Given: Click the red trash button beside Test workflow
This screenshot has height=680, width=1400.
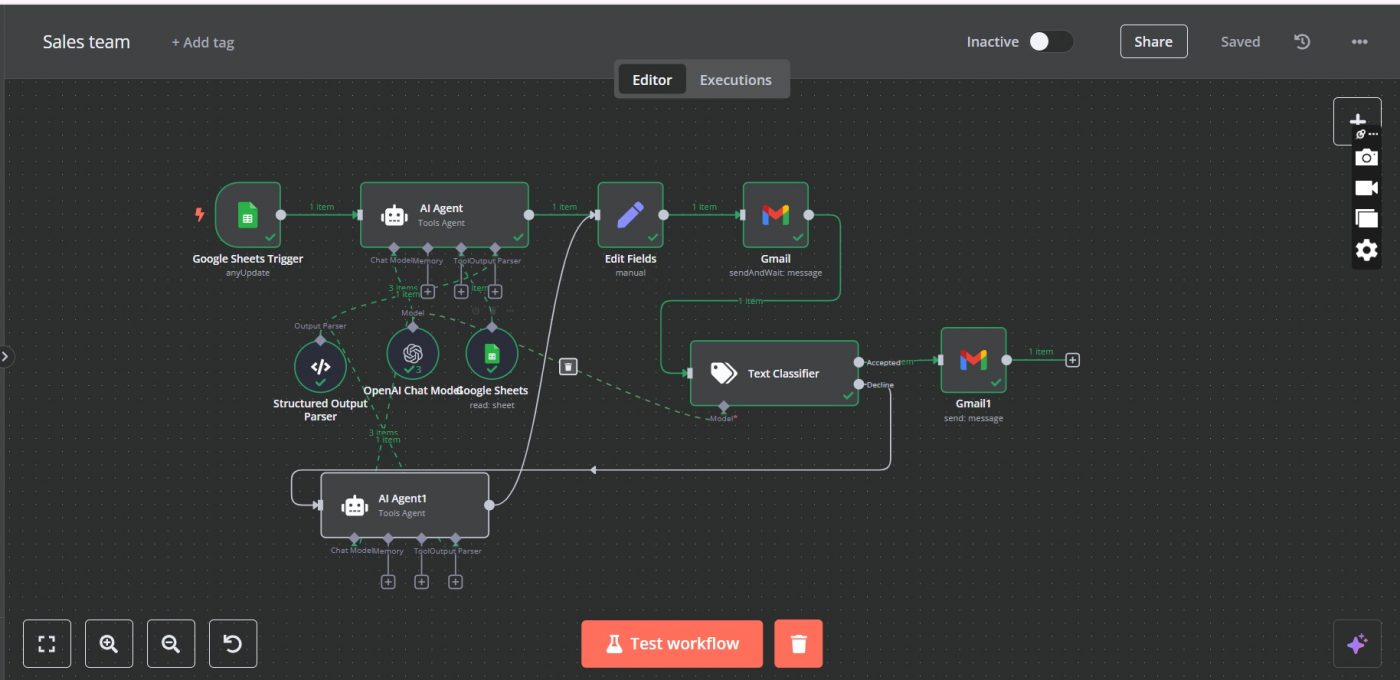Looking at the screenshot, I should [x=798, y=644].
